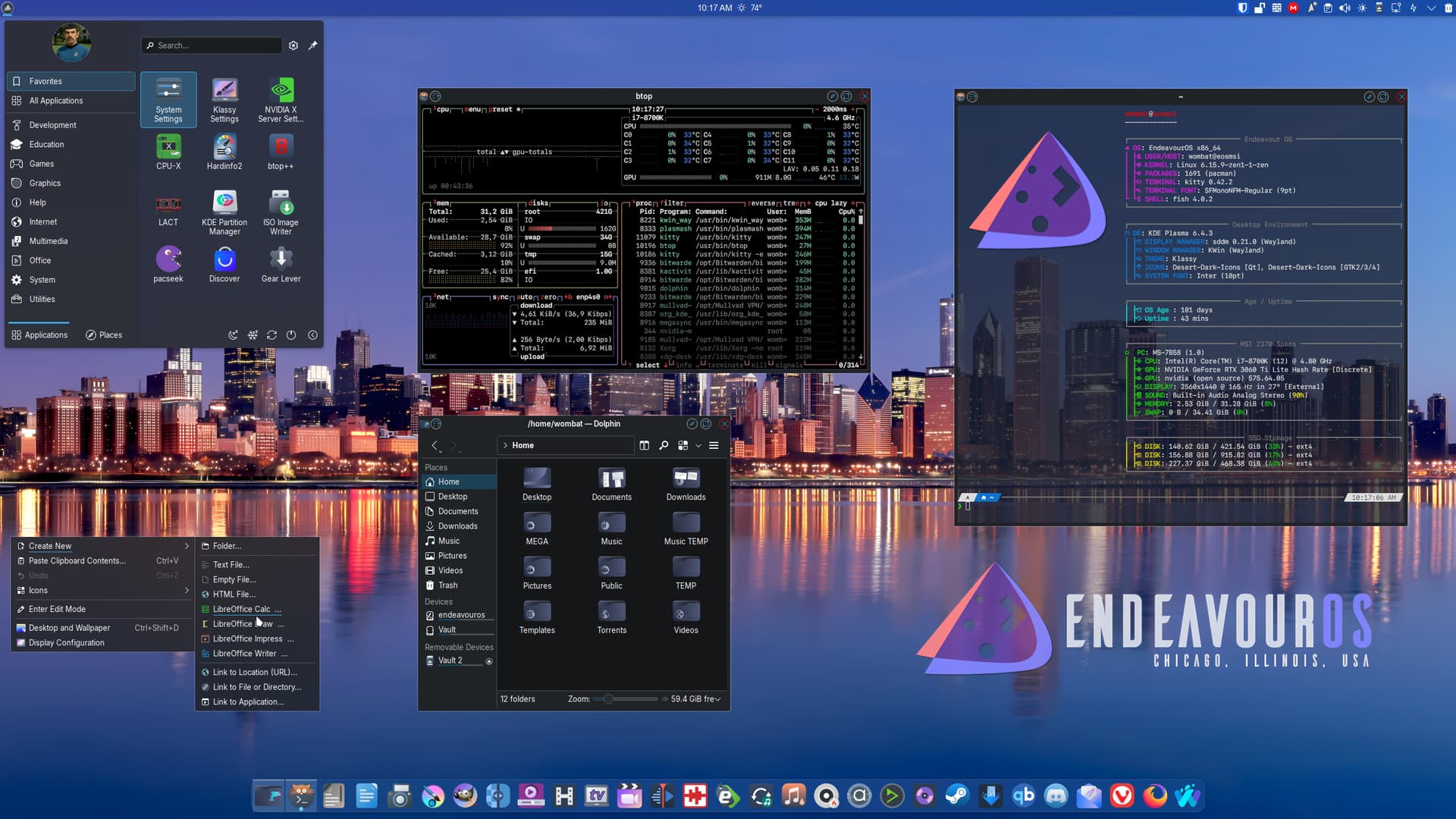Launch pacseek app
The width and height of the screenshot is (1456, 819).
(x=168, y=264)
